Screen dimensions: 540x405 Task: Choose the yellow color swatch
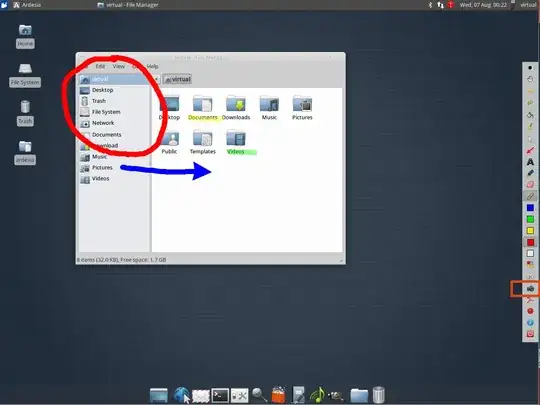[530, 230]
